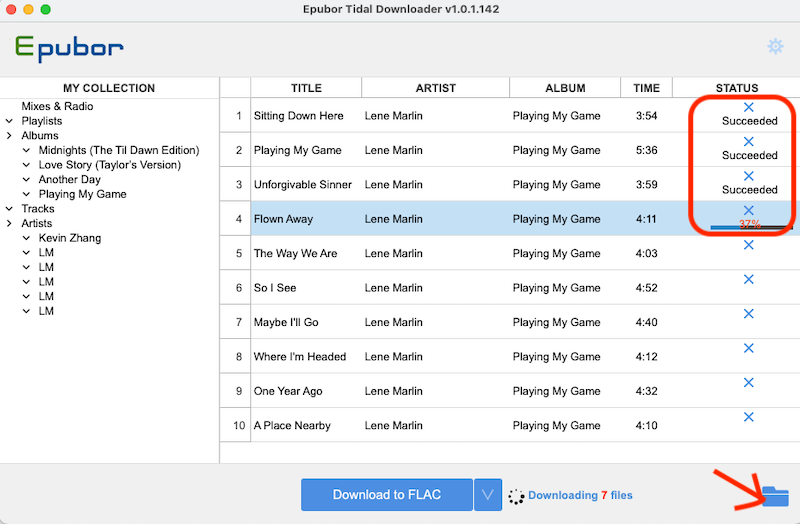Viewport: 800px width, 524px height.
Task: Select the Albums tree item
Action: (x=40, y=136)
